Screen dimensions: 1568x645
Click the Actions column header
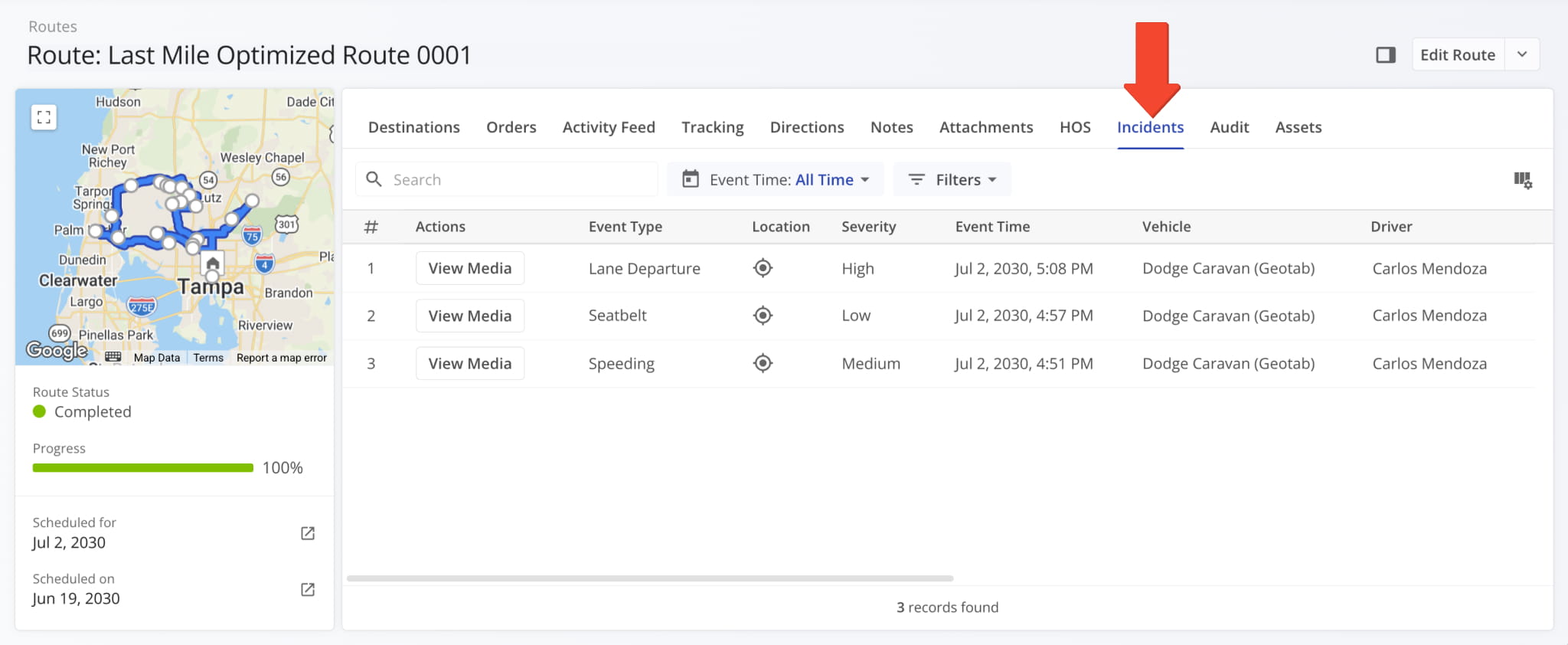(x=440, y=227)
